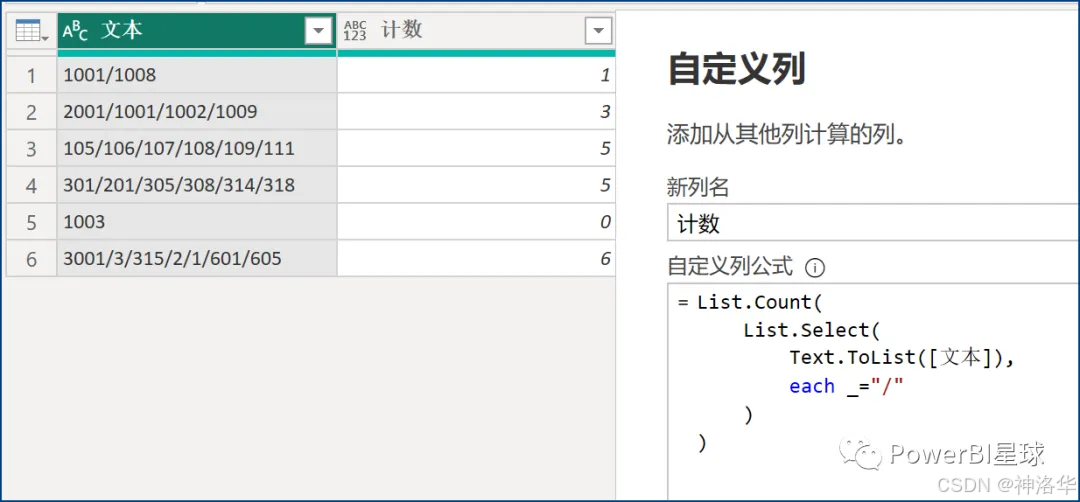Click the 计数 value in the 105/106/107 row
The height and width of the screenshot is (502, 1080).
click(x=476, y=148)
